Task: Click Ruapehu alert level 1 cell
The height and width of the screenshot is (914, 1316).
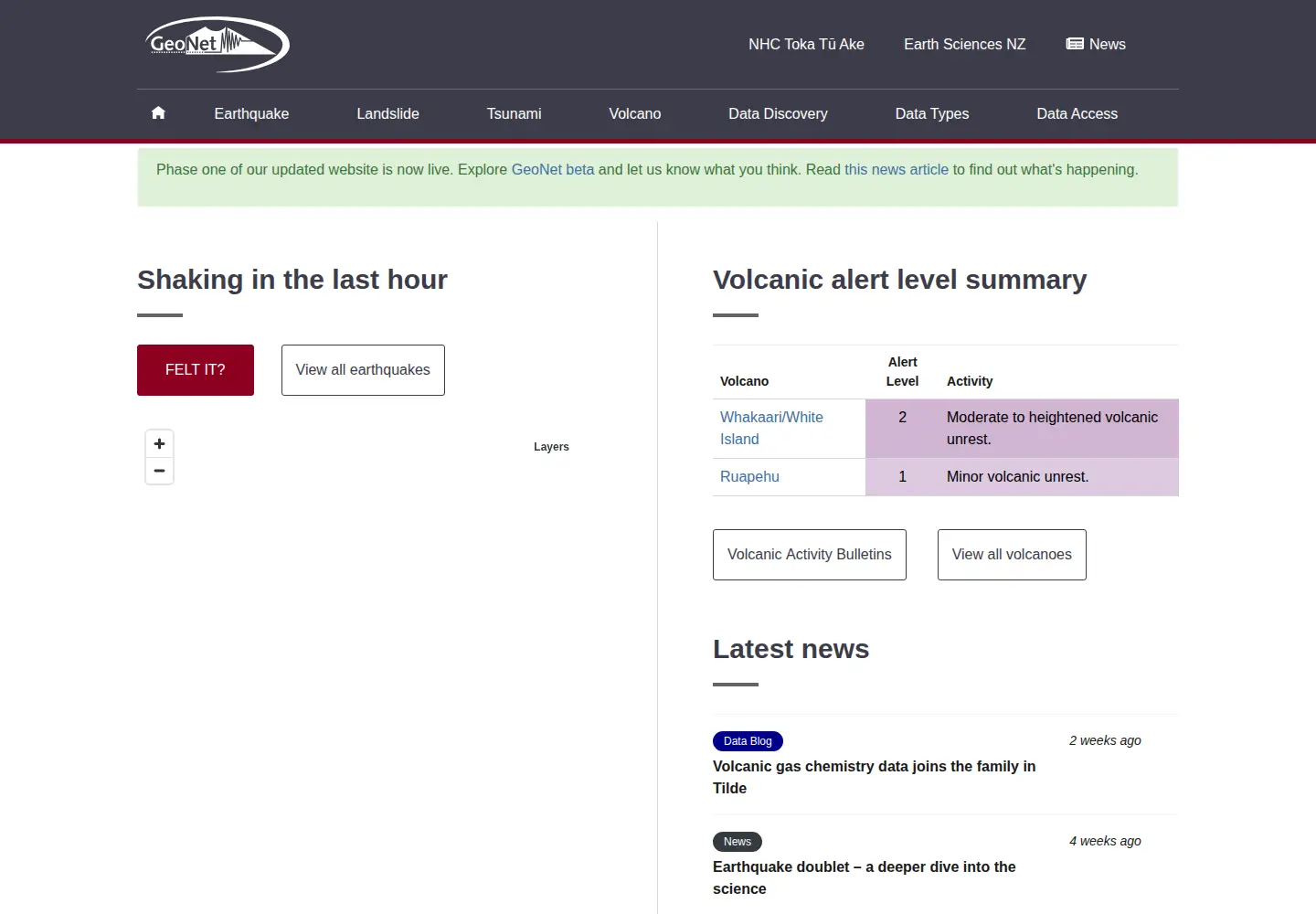Action: (902, 477)
